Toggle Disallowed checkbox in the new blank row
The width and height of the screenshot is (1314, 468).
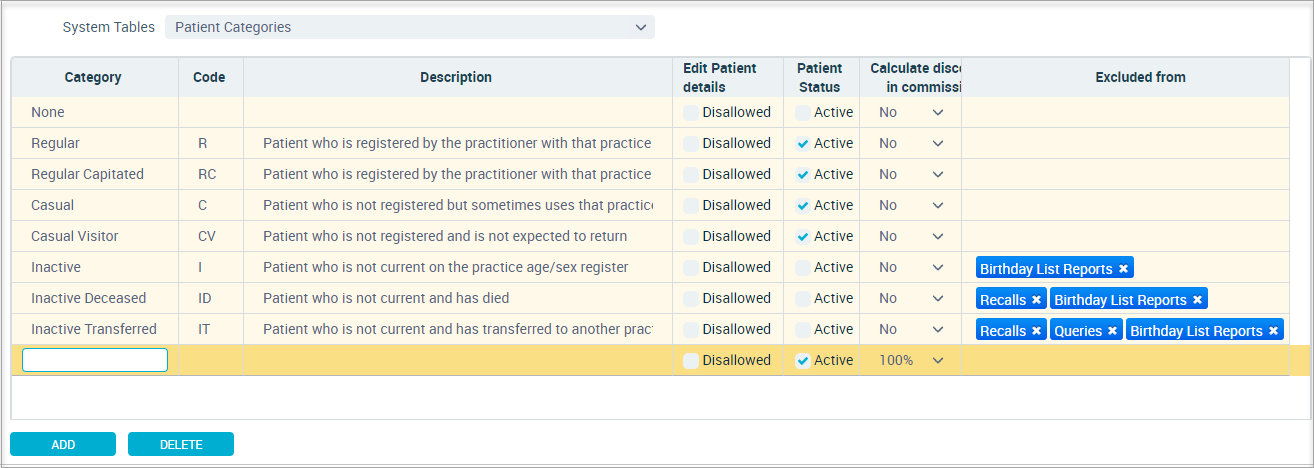[x=691, y=360]
